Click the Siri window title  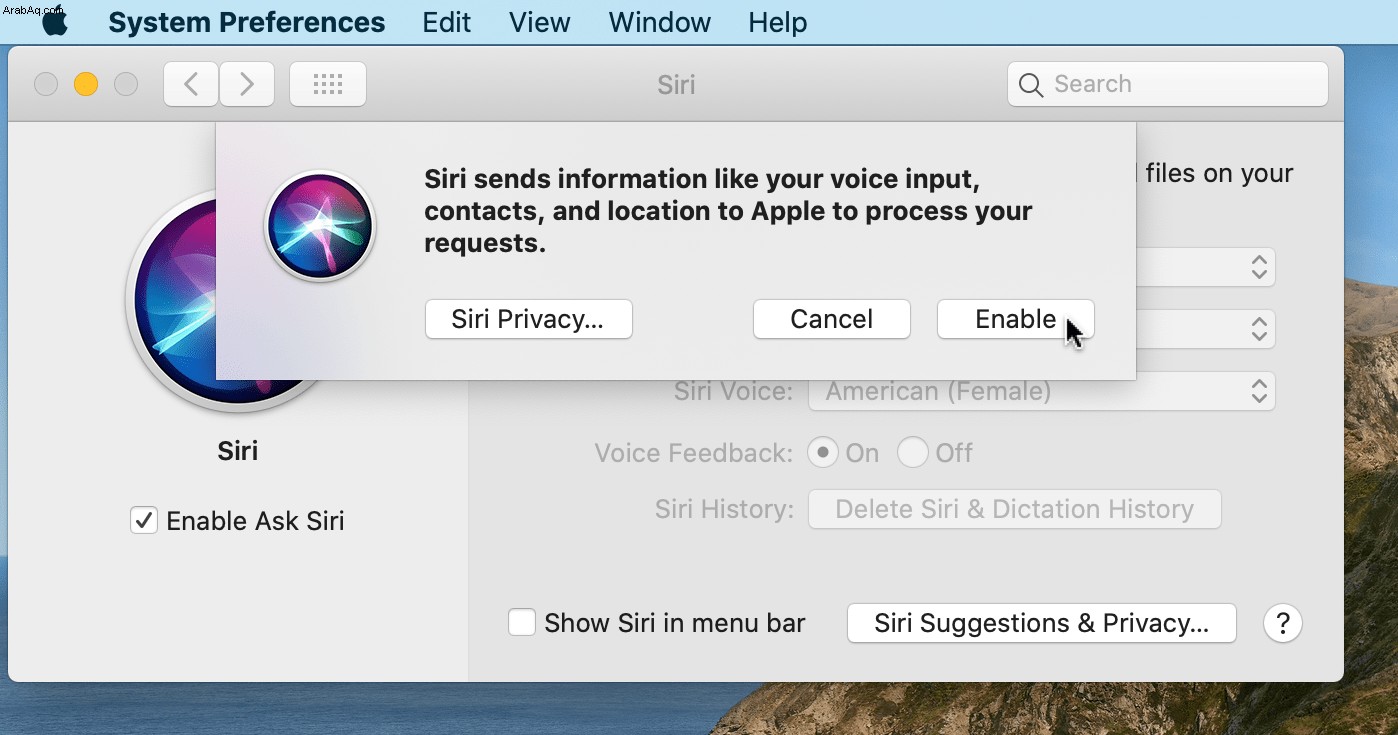pyautogui.click(x=676, y=84)
